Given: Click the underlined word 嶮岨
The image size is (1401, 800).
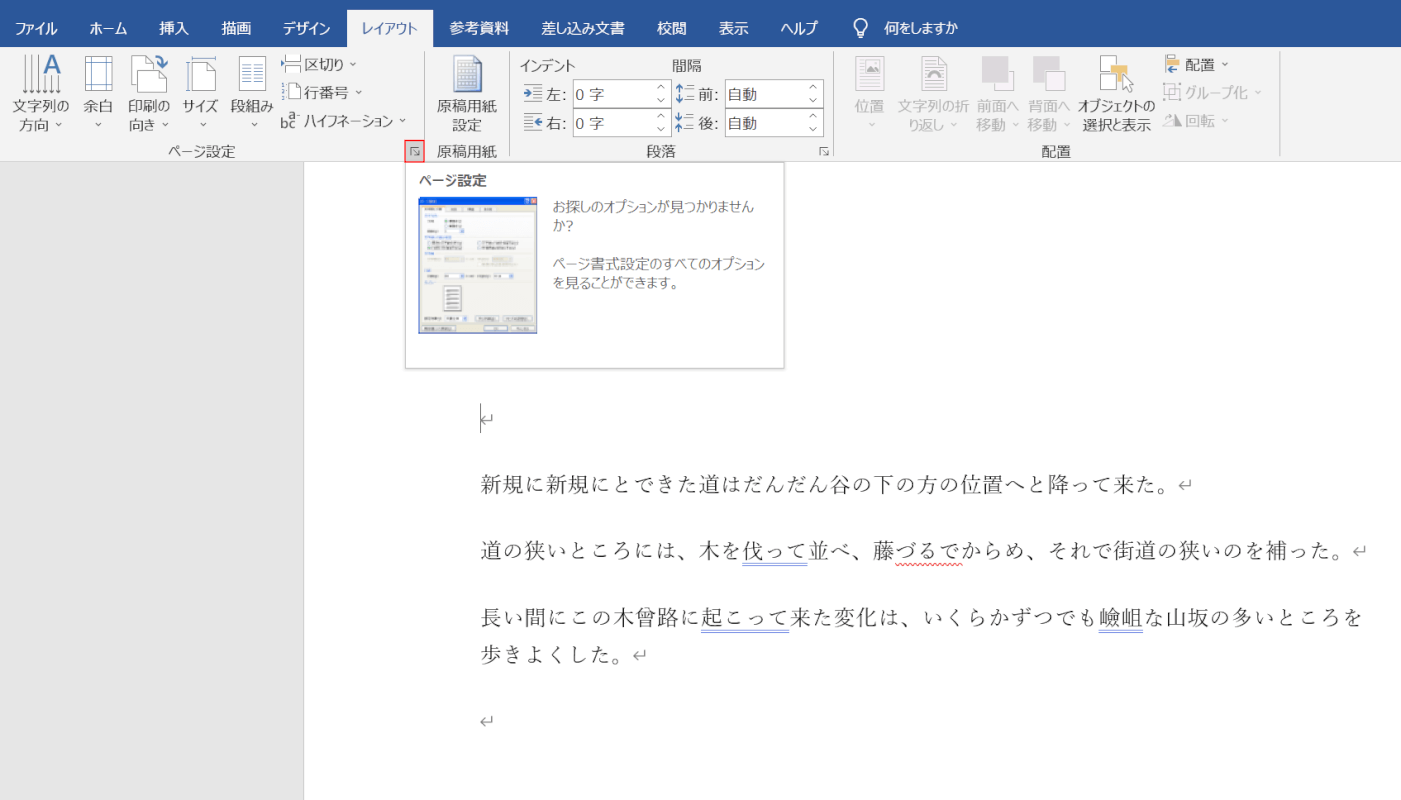Looking at the screenshot, I should [1120, 617].
